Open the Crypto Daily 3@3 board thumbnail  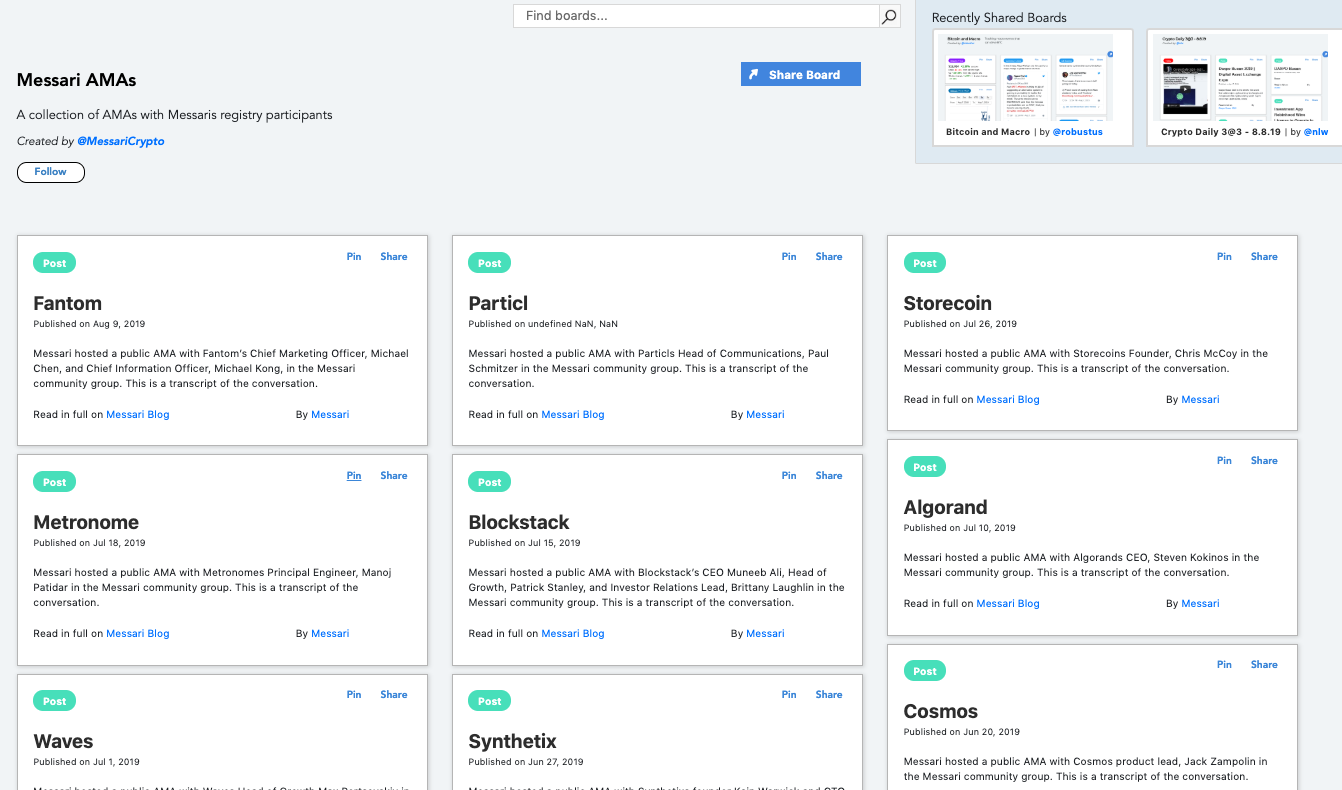1243,79
